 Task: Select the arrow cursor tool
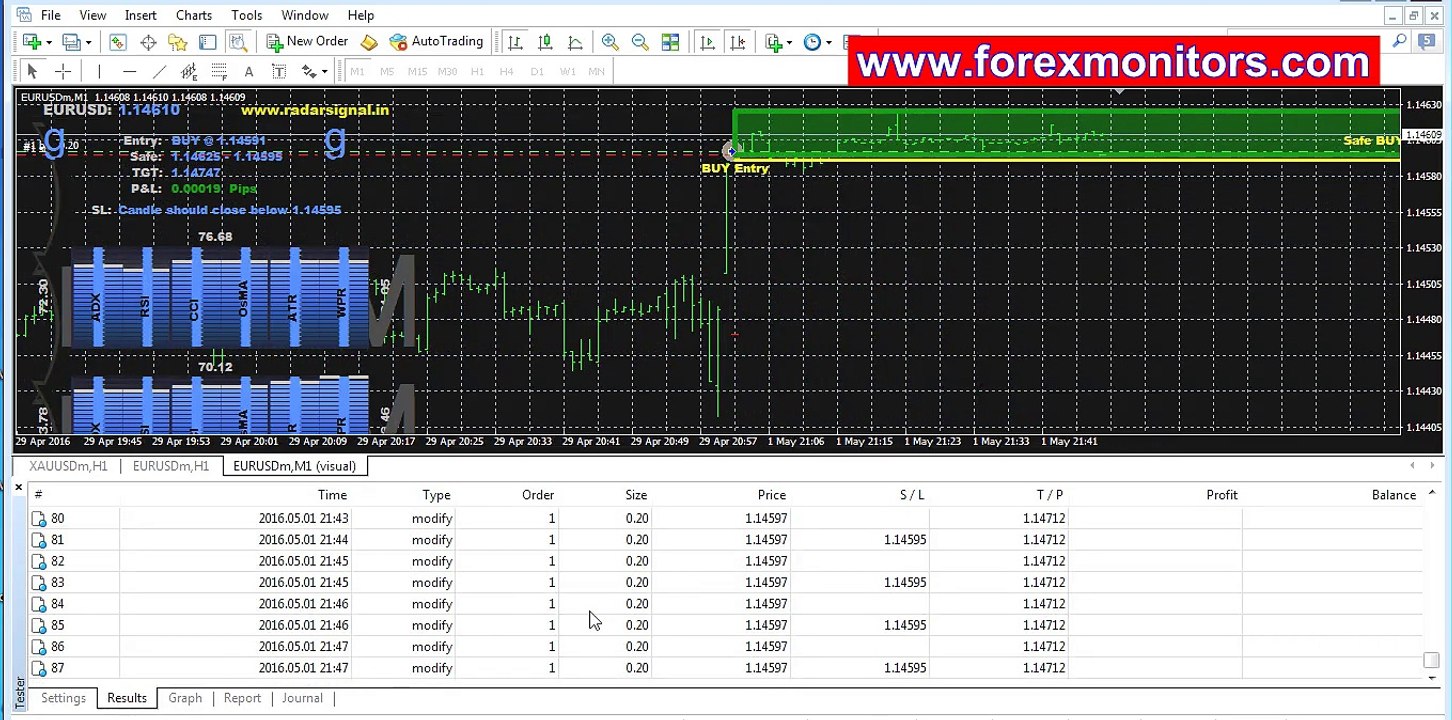click(32, 71)
